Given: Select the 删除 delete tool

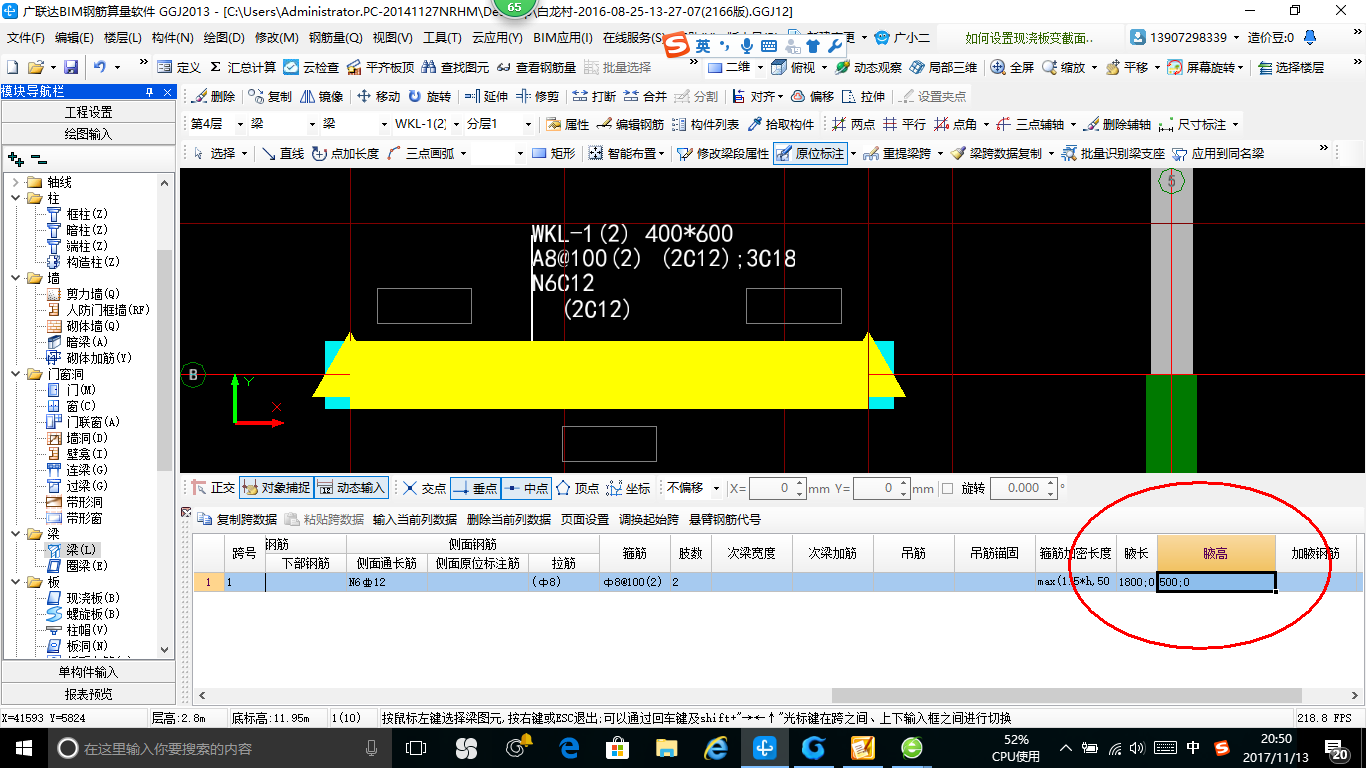Looking at the screenshot, I should tap(213, 96).
